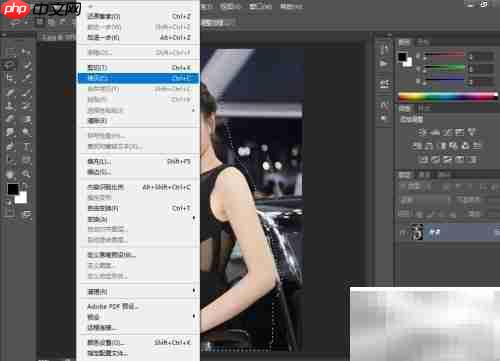Choose Cut with Ctrl+X entry
The height and width of the screenshot is (361, 500).
[x=138, y=68]
